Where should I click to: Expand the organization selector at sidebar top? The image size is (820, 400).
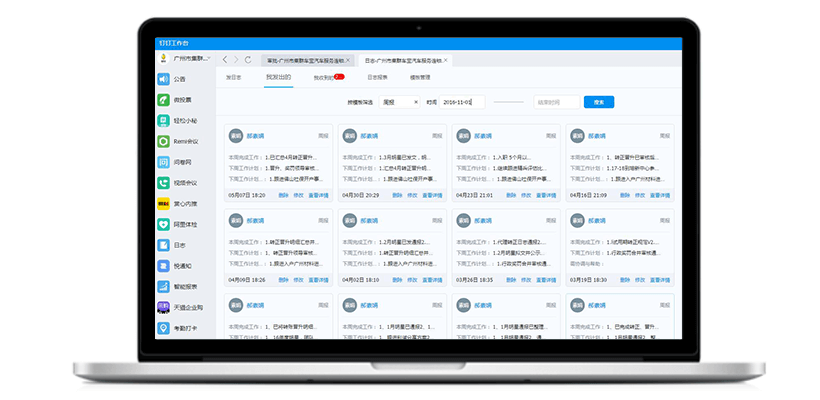click(x=186, y=60)
